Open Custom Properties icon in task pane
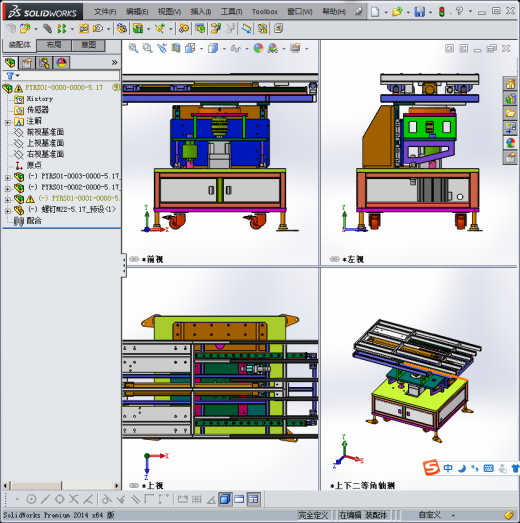This screenshot has width=520, height=523. 510,157
